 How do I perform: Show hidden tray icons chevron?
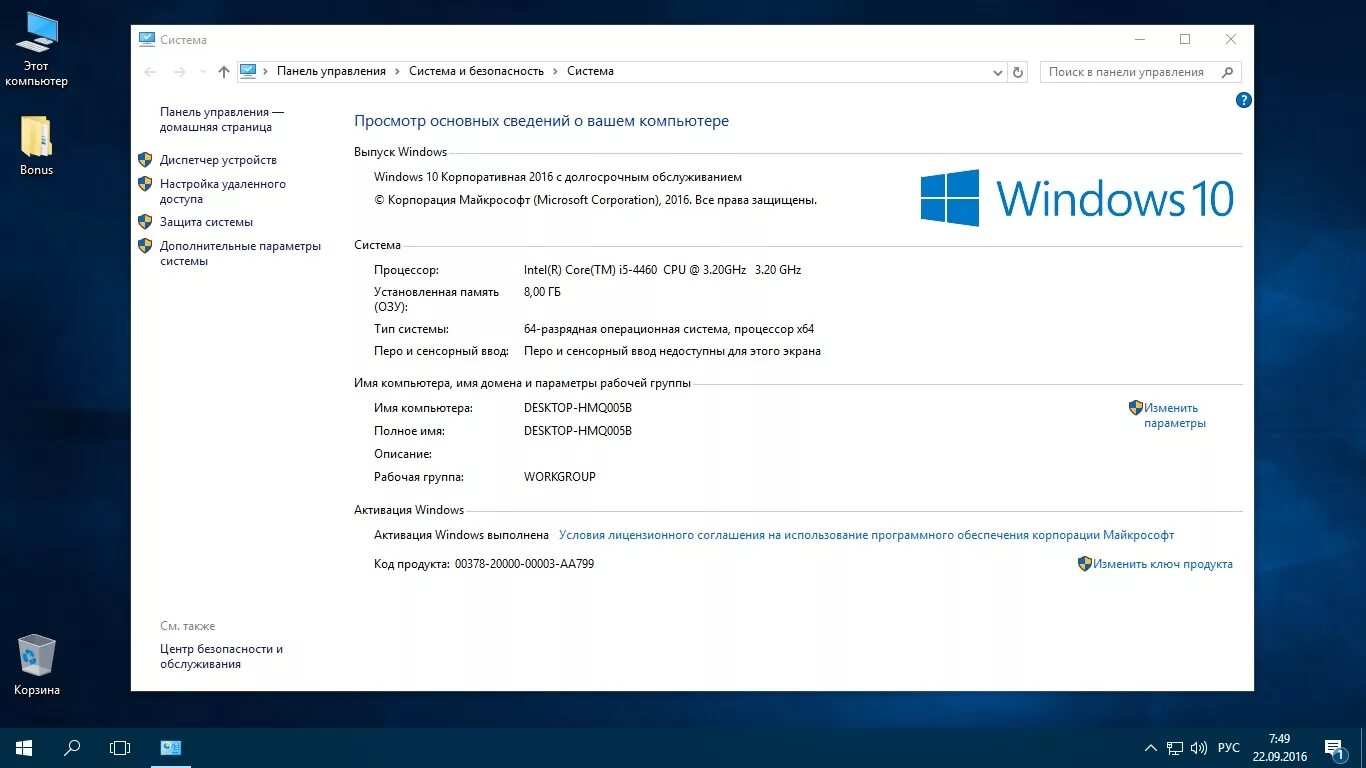pos(1150,748)
